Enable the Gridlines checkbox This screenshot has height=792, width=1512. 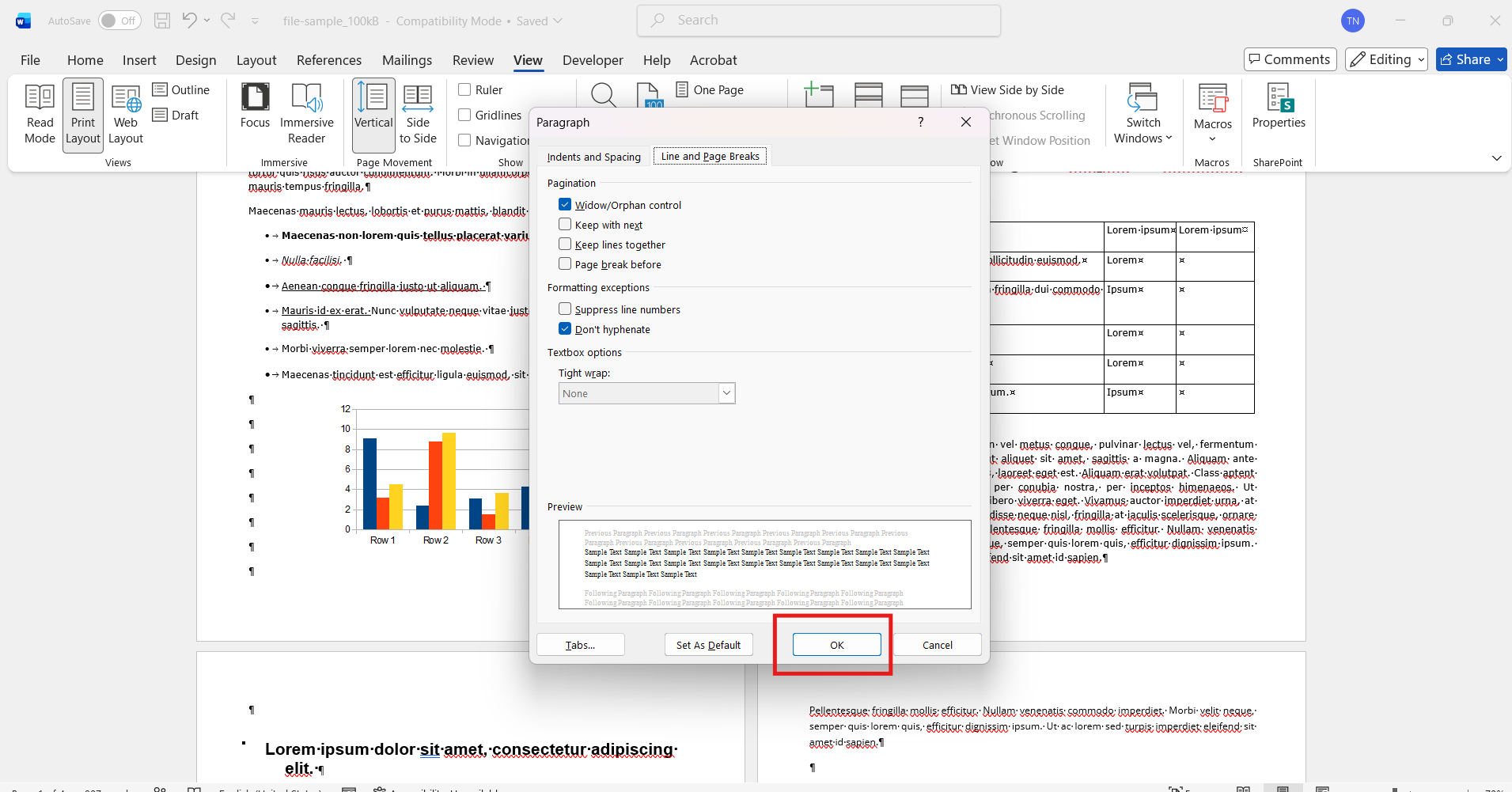pyautogui.click(x=464, y=116)
